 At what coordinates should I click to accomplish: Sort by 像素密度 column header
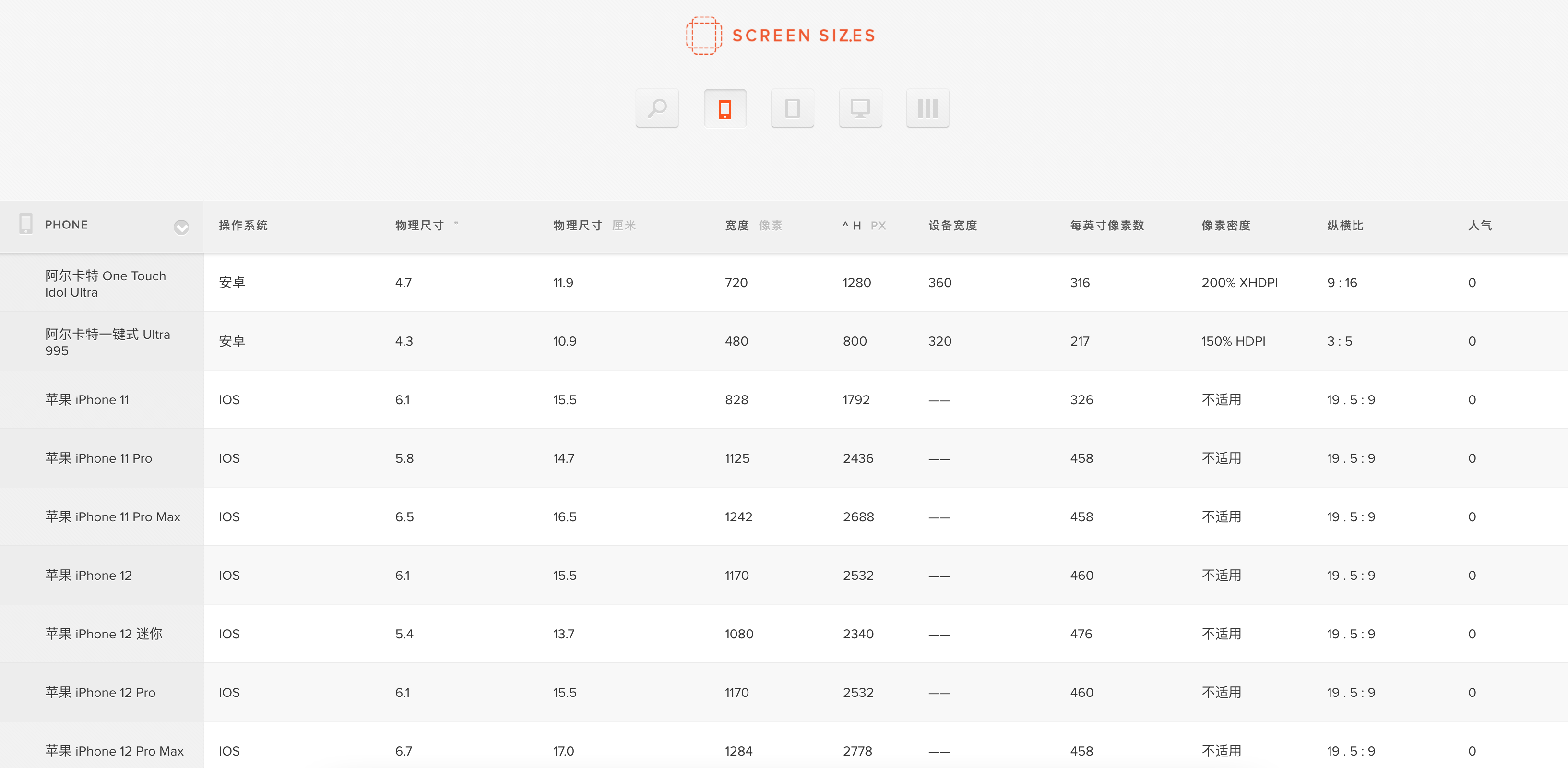click(x=1225, y=225)
